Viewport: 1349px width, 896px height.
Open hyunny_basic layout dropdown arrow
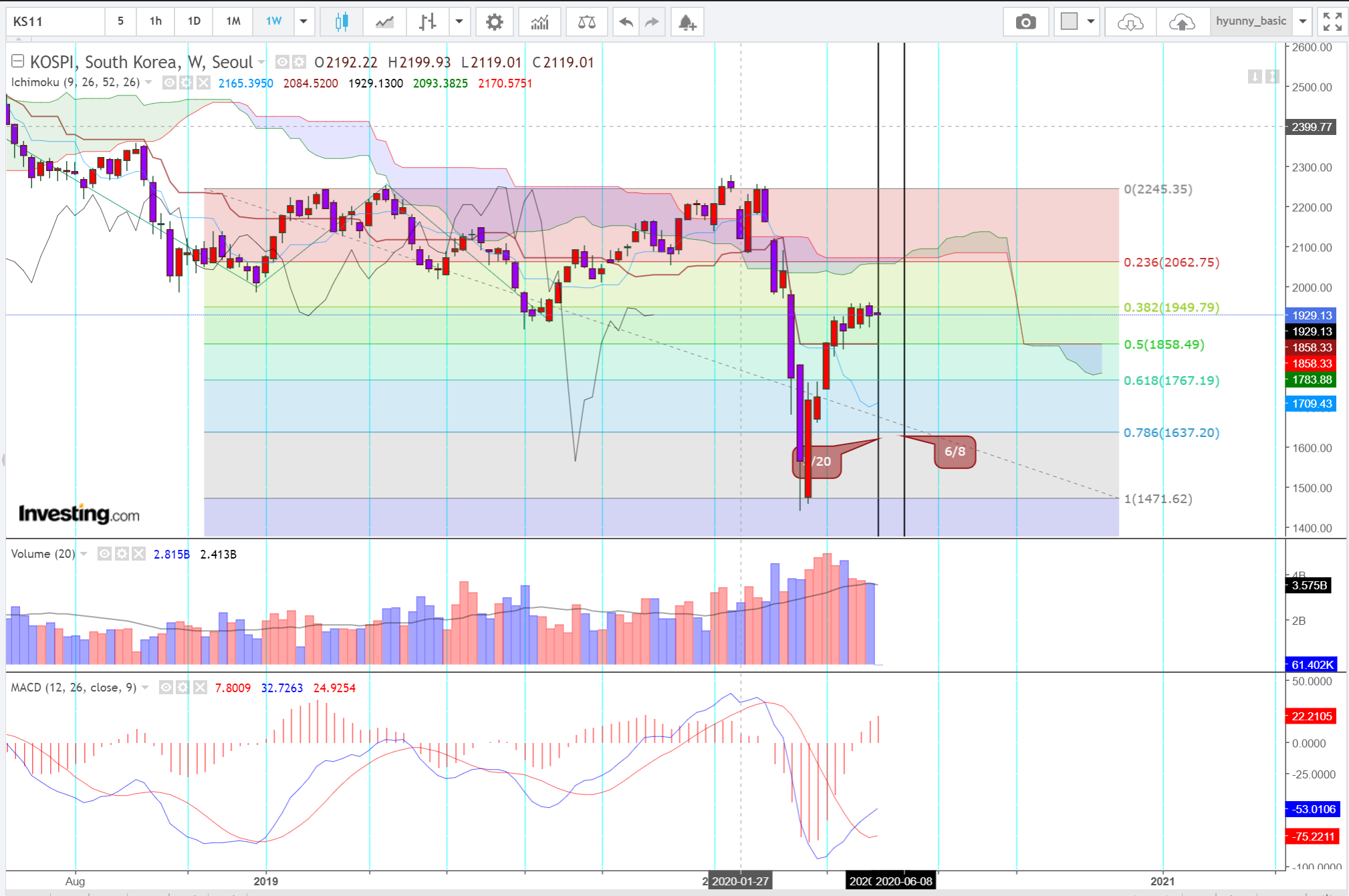[x=1302, y=21]
